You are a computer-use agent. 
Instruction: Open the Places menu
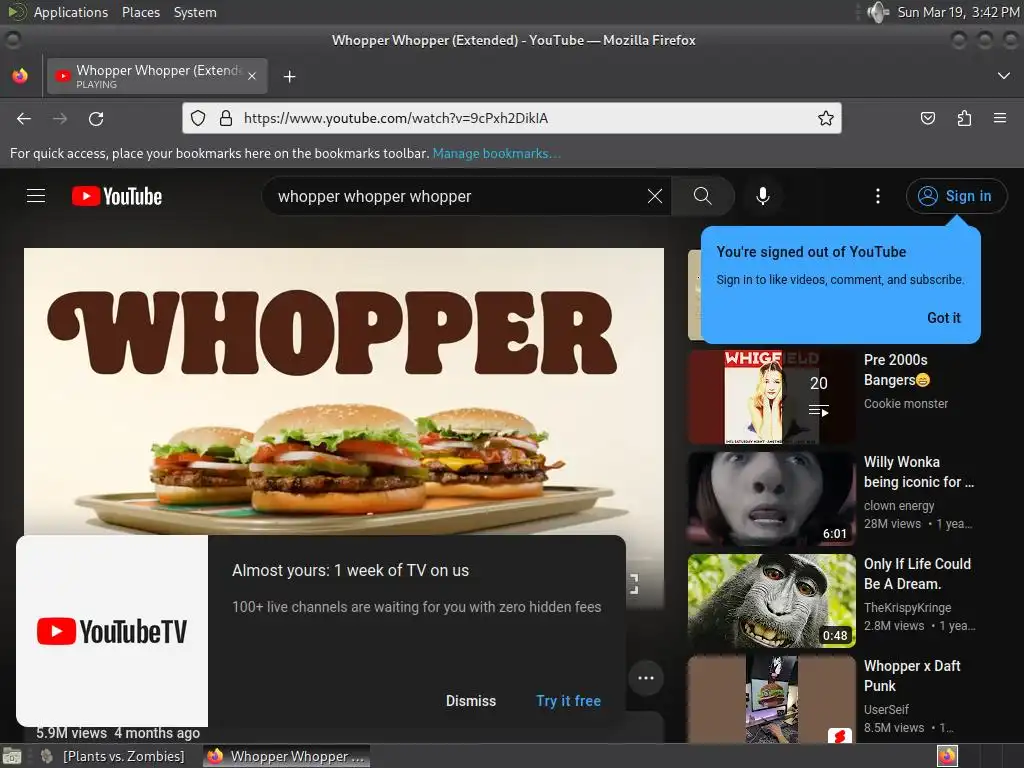pyautogui.click(x=141, y=12)
